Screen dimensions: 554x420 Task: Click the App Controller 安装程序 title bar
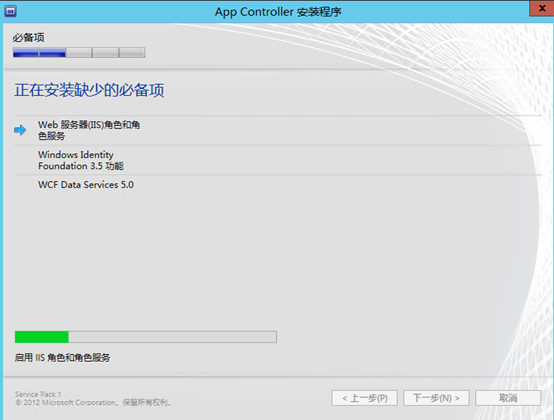(x=278, y=12)
